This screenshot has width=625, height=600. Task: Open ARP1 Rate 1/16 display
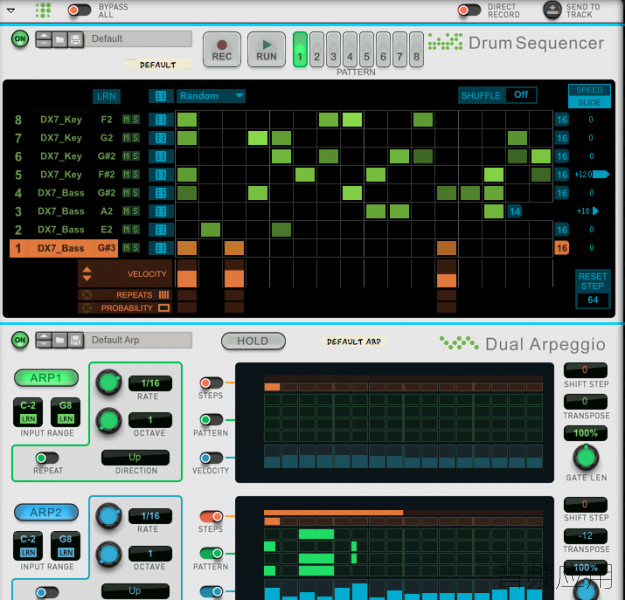[150, 384]
